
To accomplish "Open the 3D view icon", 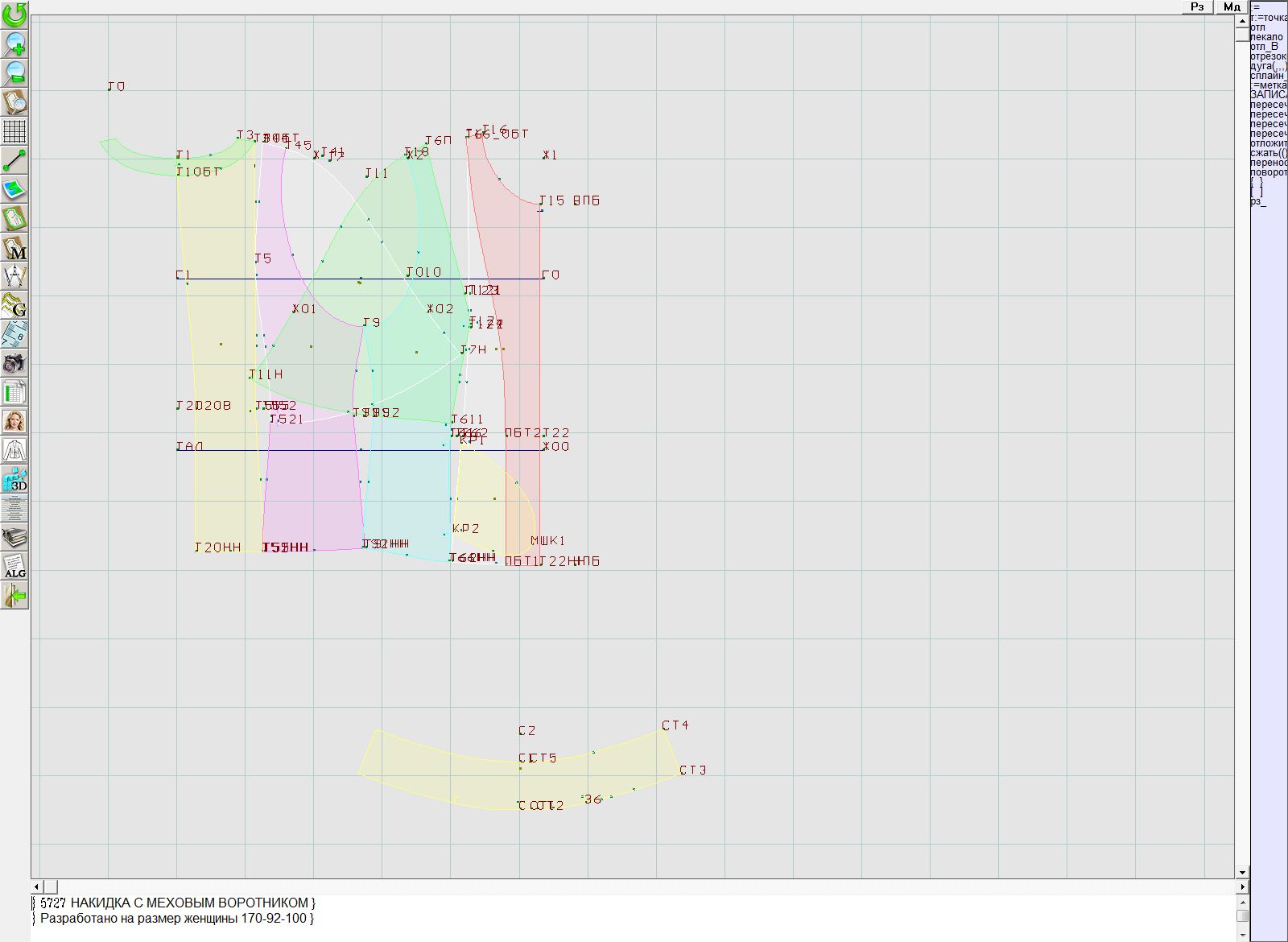I will 14,479.
